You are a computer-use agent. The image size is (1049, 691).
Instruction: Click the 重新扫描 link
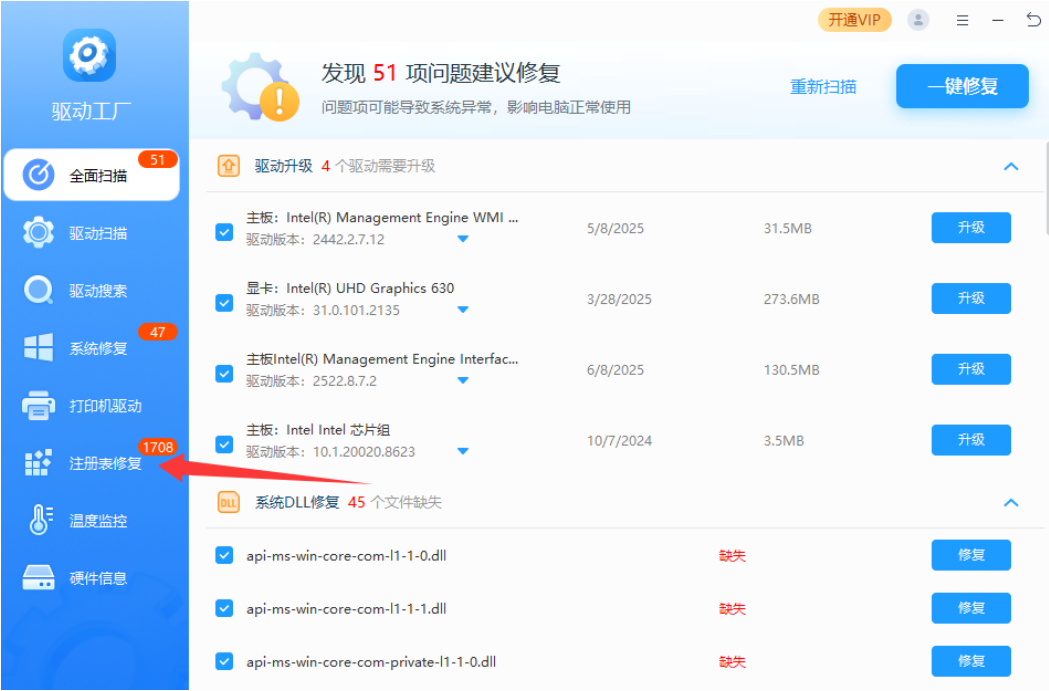(x=823, y=87)
